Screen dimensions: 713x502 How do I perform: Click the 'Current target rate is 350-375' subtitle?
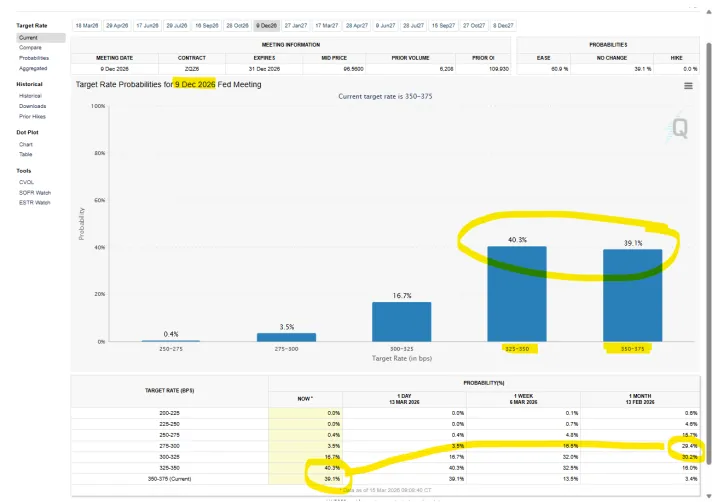click(385, 96)
